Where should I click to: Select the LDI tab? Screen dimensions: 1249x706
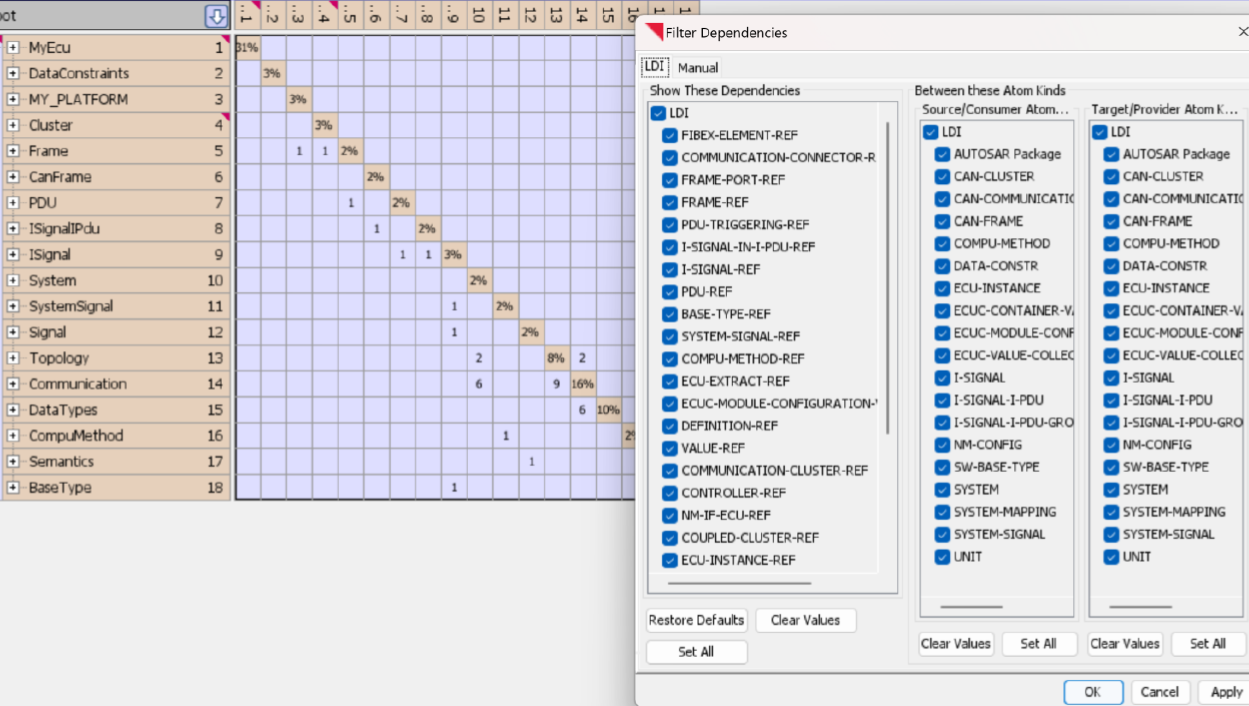(x=654, y=67)
